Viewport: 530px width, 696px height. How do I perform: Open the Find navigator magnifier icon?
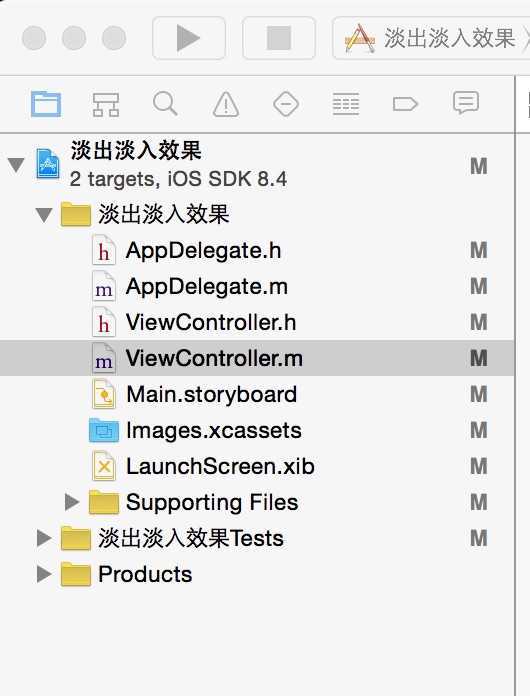click(x=165, y=104)
